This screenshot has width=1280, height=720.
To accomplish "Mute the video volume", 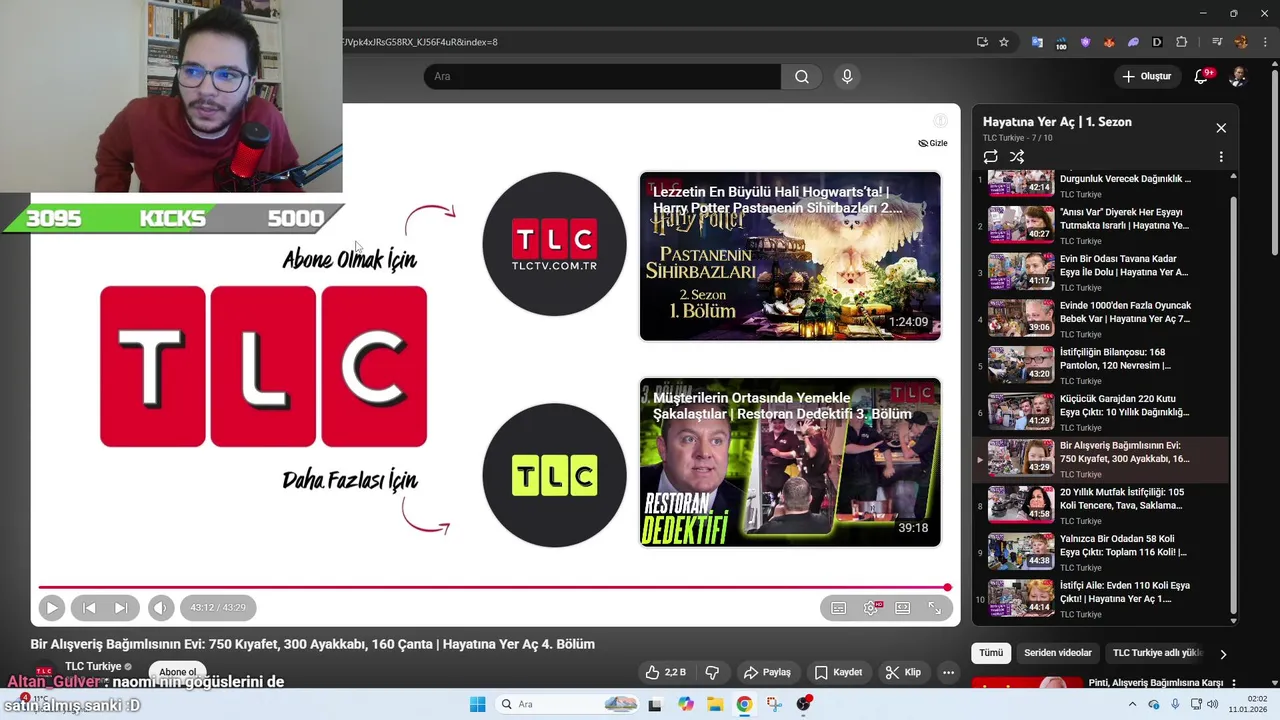I will pos(160,607).
